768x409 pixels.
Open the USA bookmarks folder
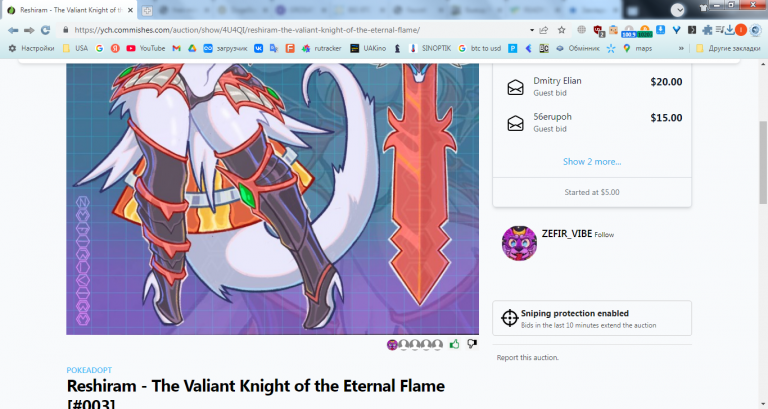coord(75,48)
